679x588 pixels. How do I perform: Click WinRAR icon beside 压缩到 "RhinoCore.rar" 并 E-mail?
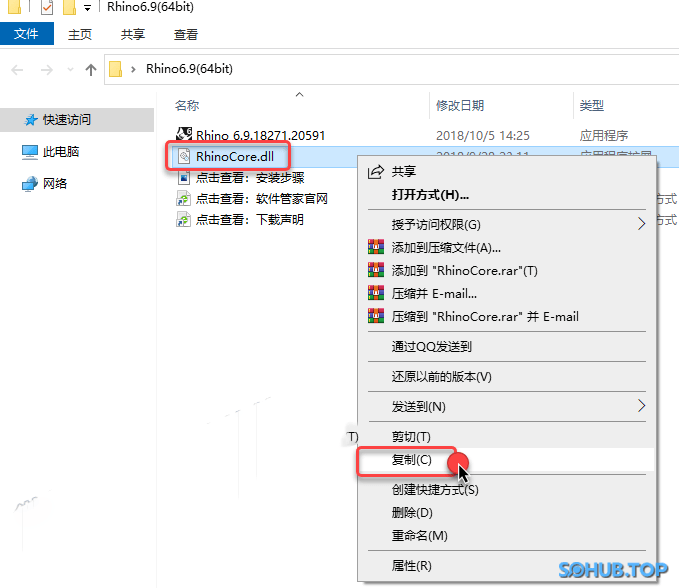click(x=376, y=316)
